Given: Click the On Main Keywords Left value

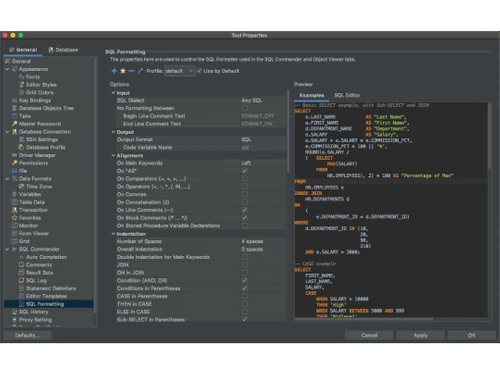Looking at the screenshot, I should [x=246, y=163].
